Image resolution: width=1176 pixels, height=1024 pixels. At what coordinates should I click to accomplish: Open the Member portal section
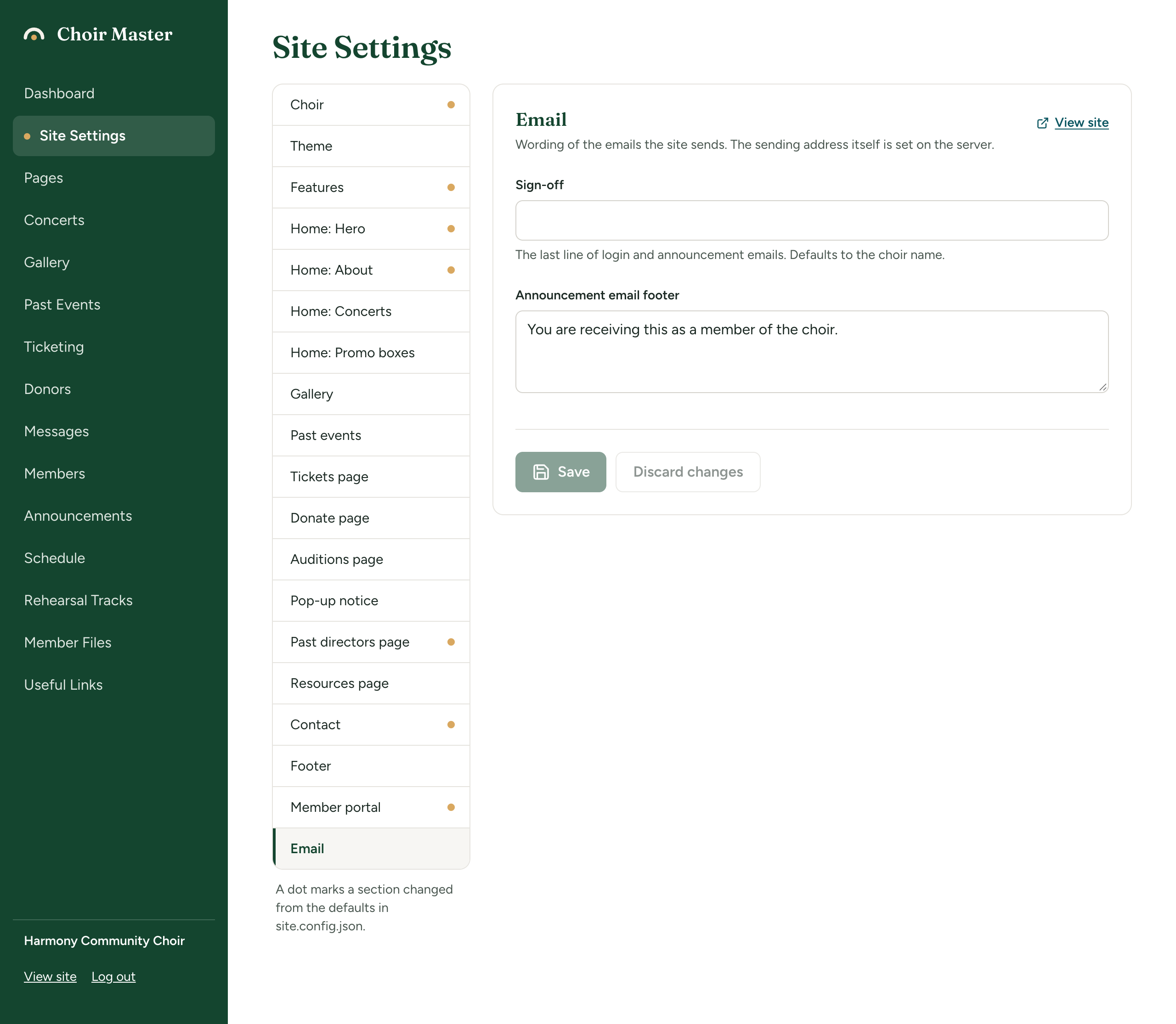pyautogui.click(x=371, y=807)
